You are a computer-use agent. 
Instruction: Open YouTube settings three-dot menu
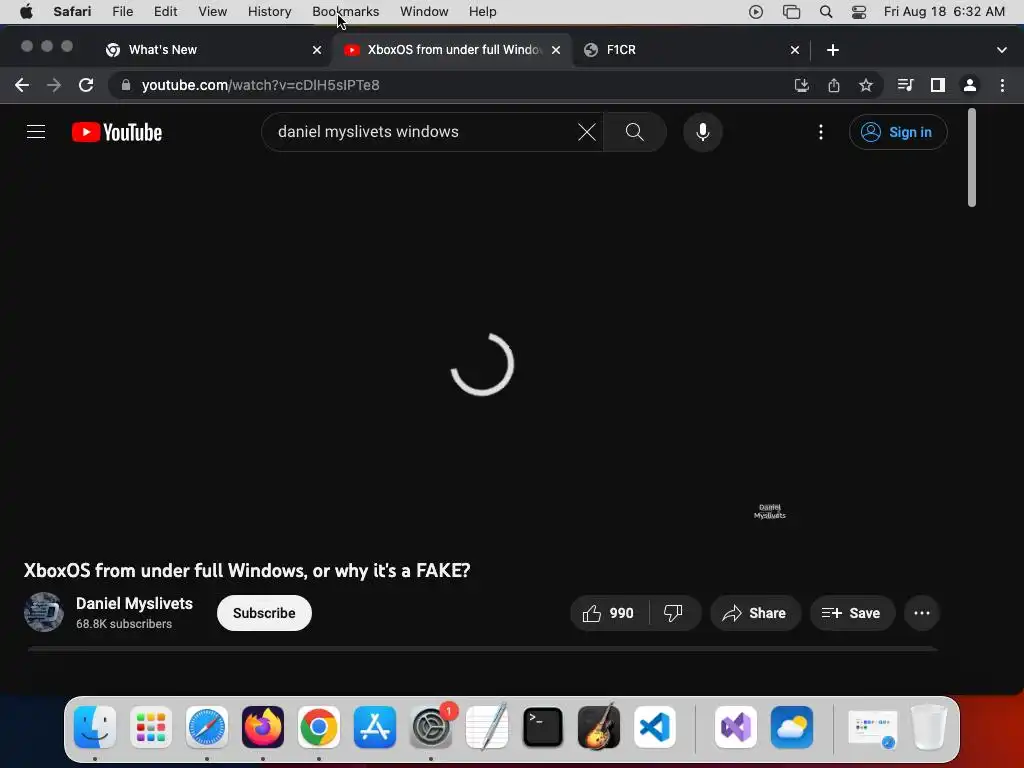coord(821,132)
